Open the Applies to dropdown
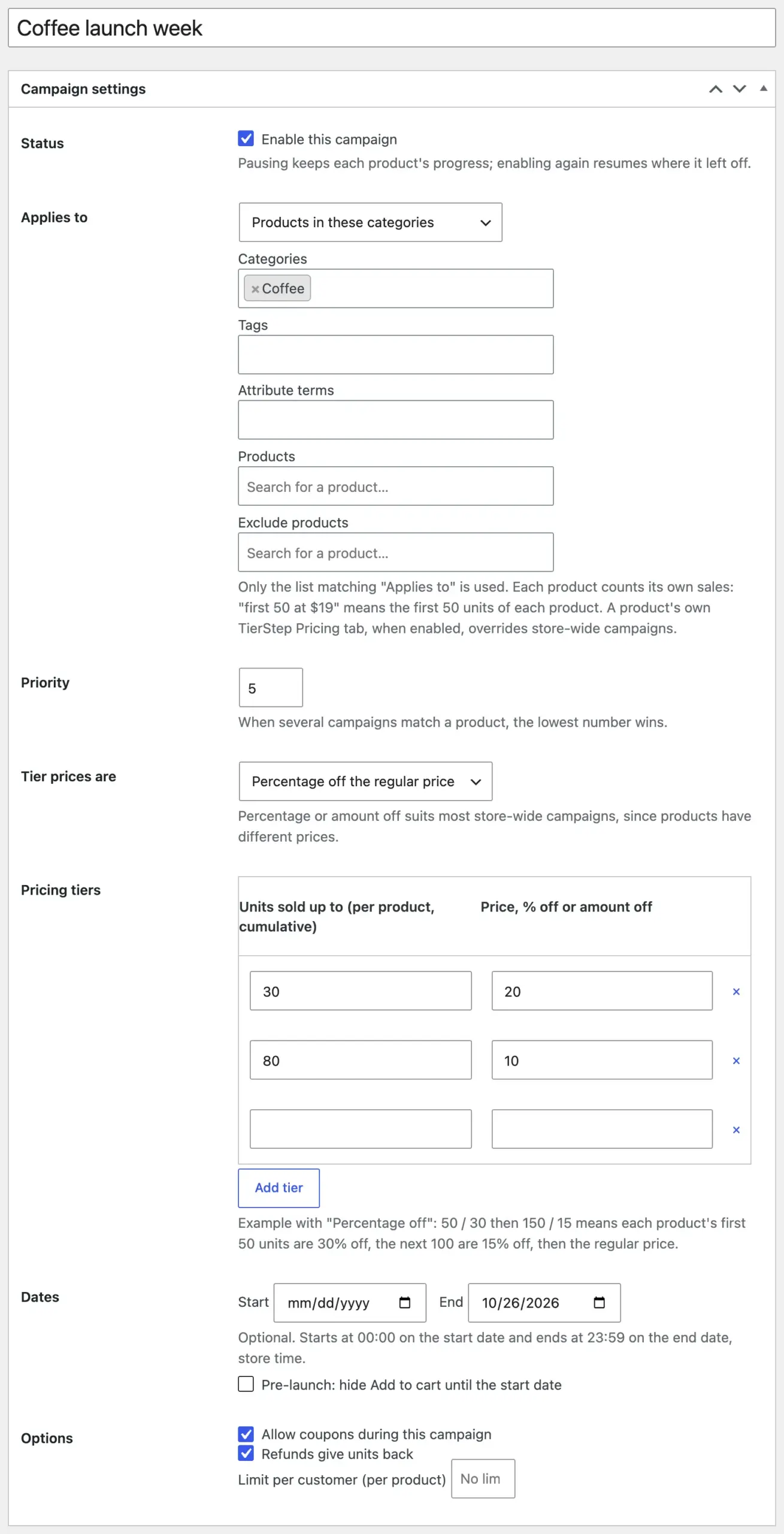Screen dimensions: 784x1534 pos(370,222)
